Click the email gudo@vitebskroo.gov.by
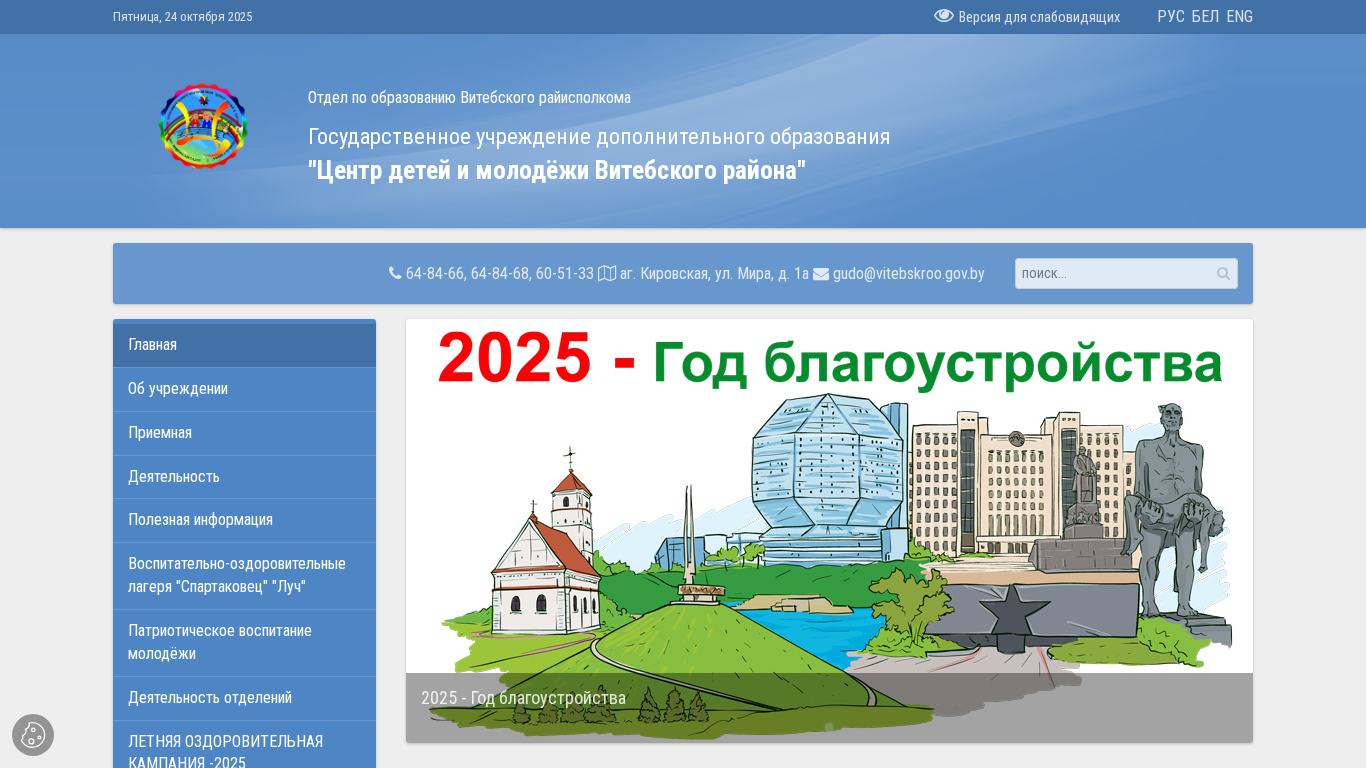The image size is (1366, 768). [909, 274]
